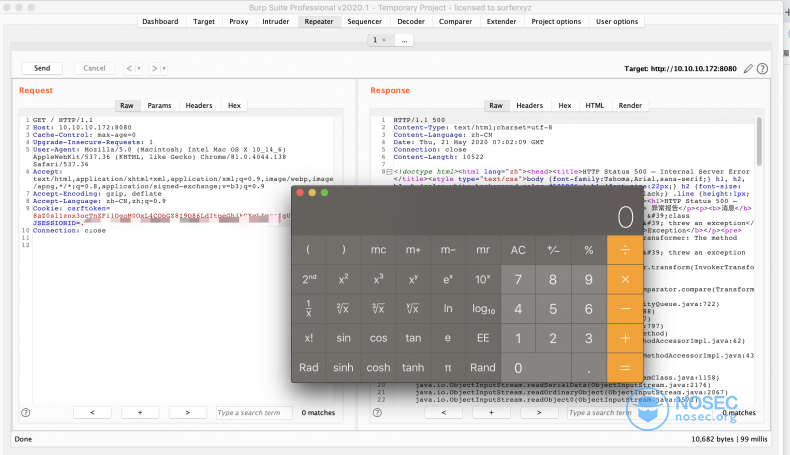Click the Request plus search options button
Image resolution: width=790 pixels, height=455 pixels.
(x=140, y=413)
